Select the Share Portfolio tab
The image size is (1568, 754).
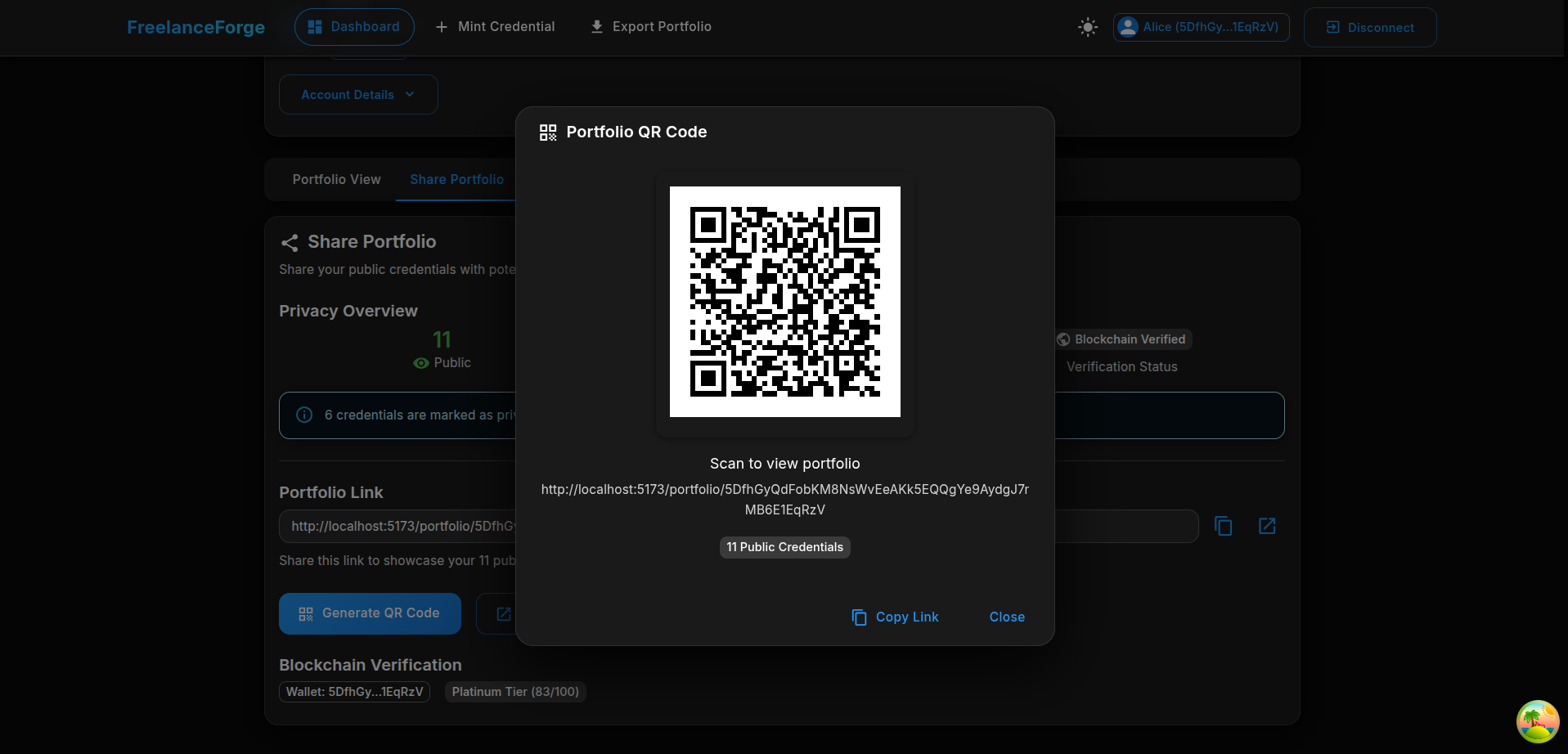point(456,179)
